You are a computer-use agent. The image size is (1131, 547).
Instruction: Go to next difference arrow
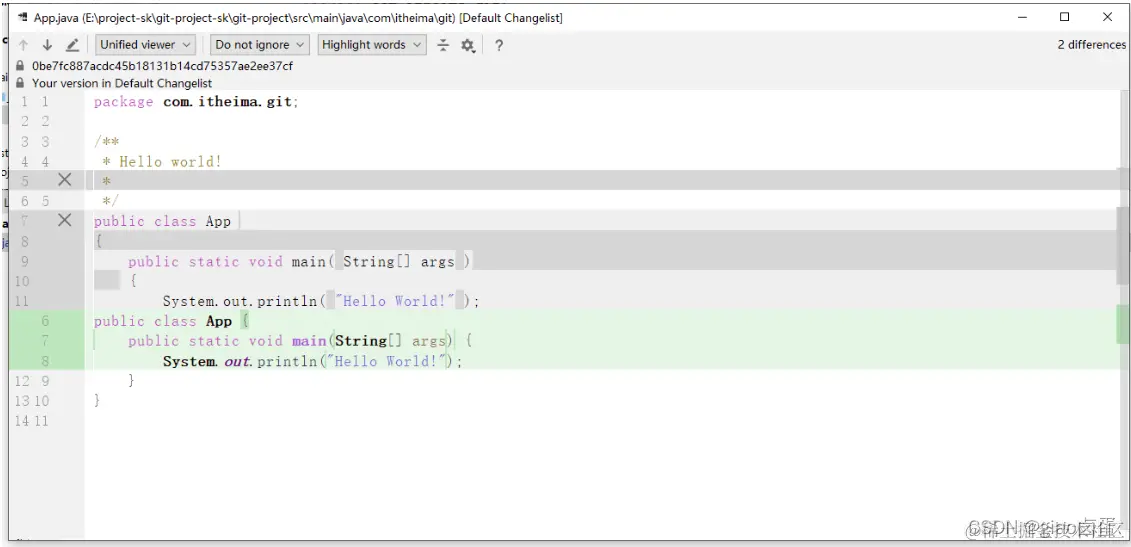pyautogui.click(x=48, y=45)
